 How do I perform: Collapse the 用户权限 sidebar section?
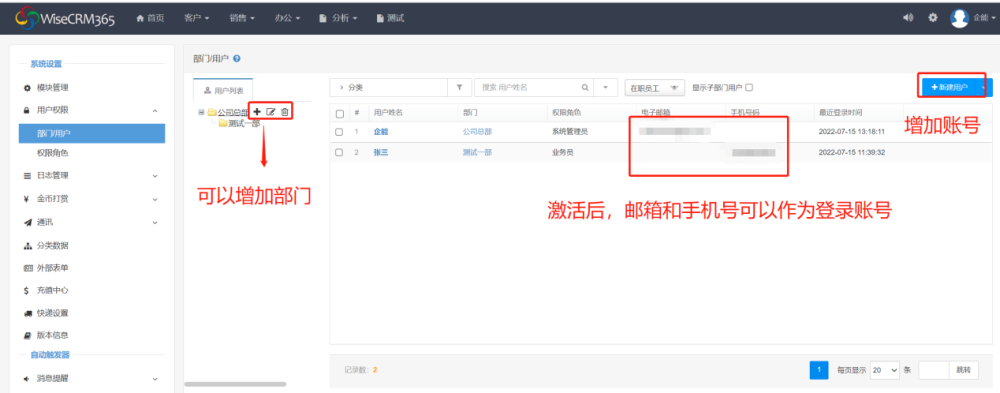tap(155, 110)
